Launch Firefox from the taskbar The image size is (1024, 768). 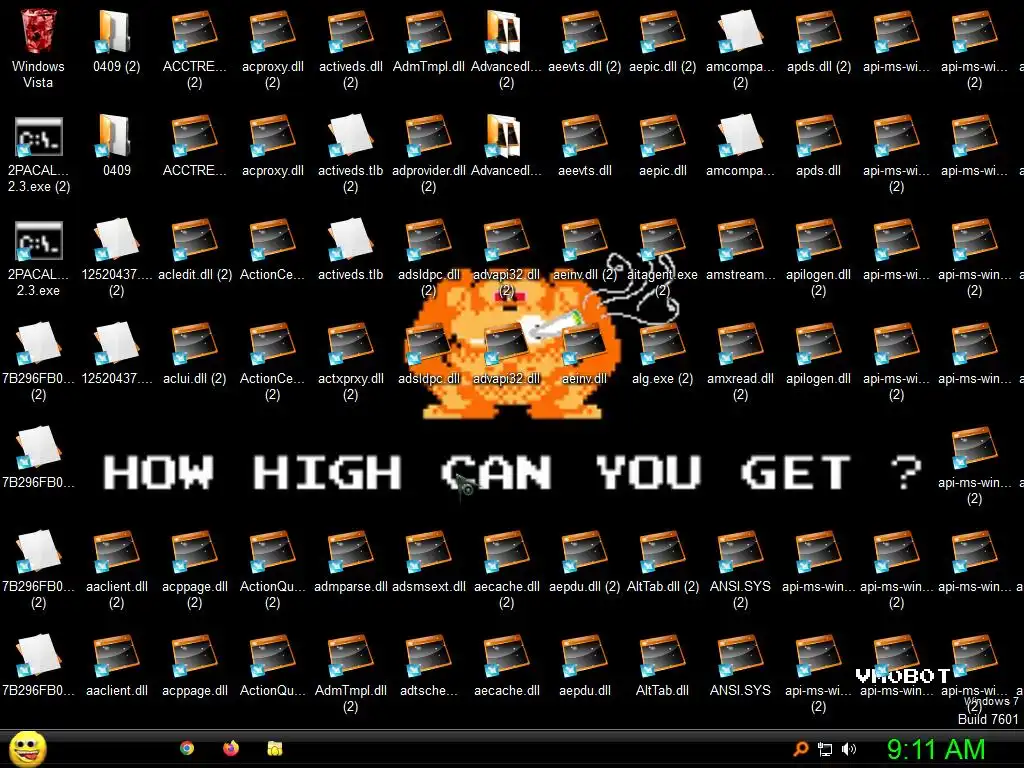point(231,748)
